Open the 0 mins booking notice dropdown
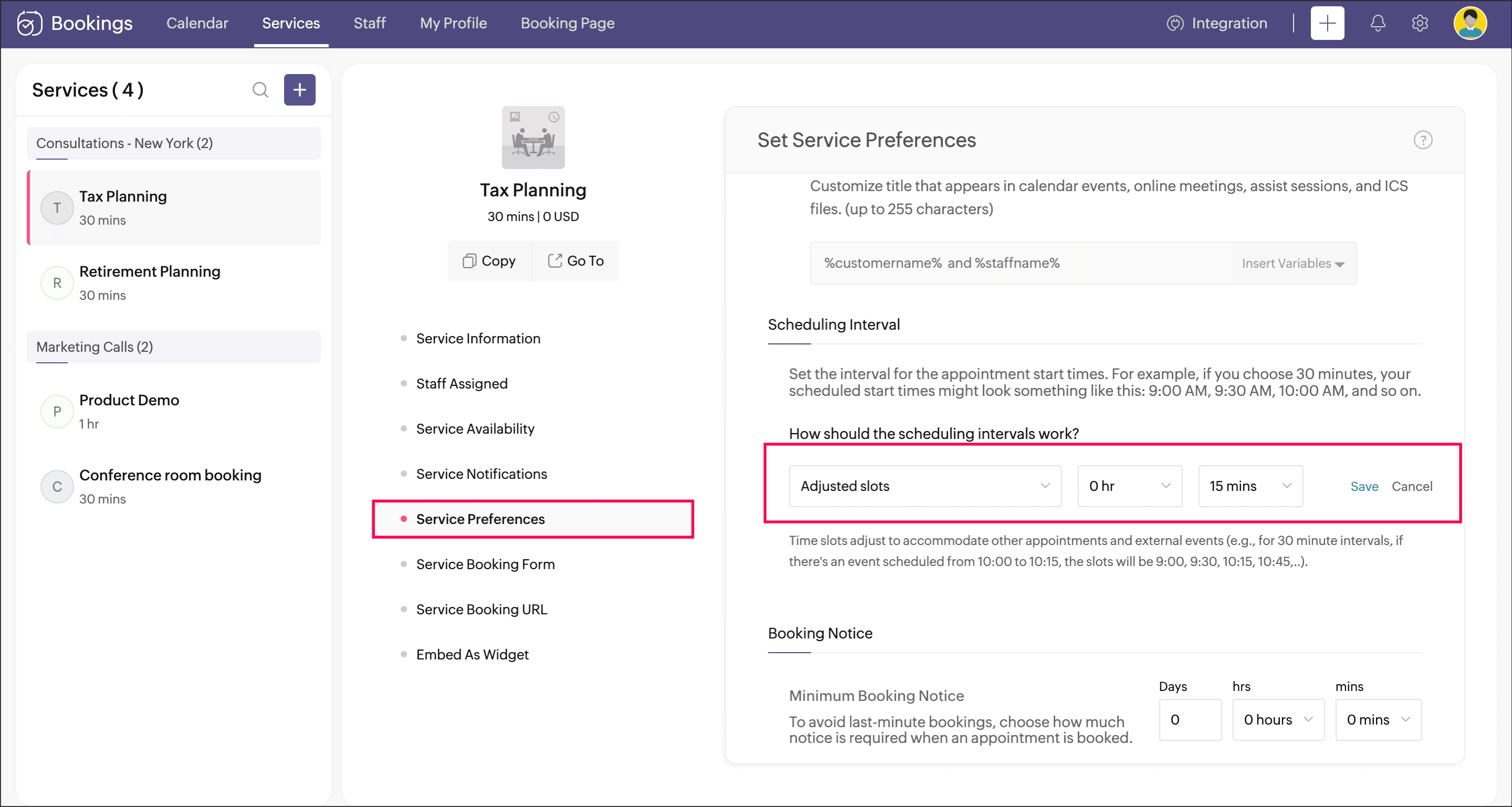 pos(1378,720)
